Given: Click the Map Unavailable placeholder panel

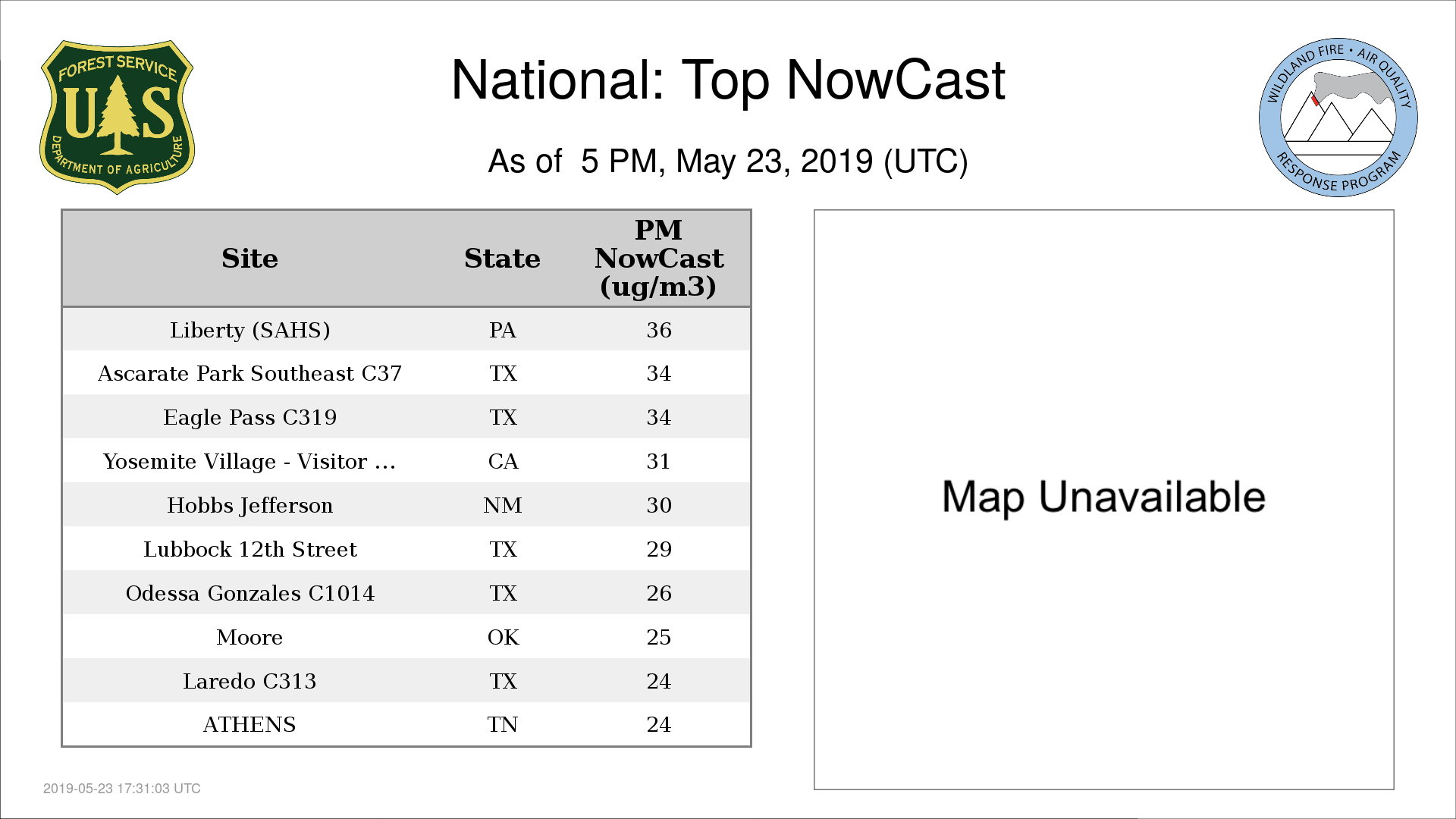Looking at the screenshot, I should pos(1103,498).
